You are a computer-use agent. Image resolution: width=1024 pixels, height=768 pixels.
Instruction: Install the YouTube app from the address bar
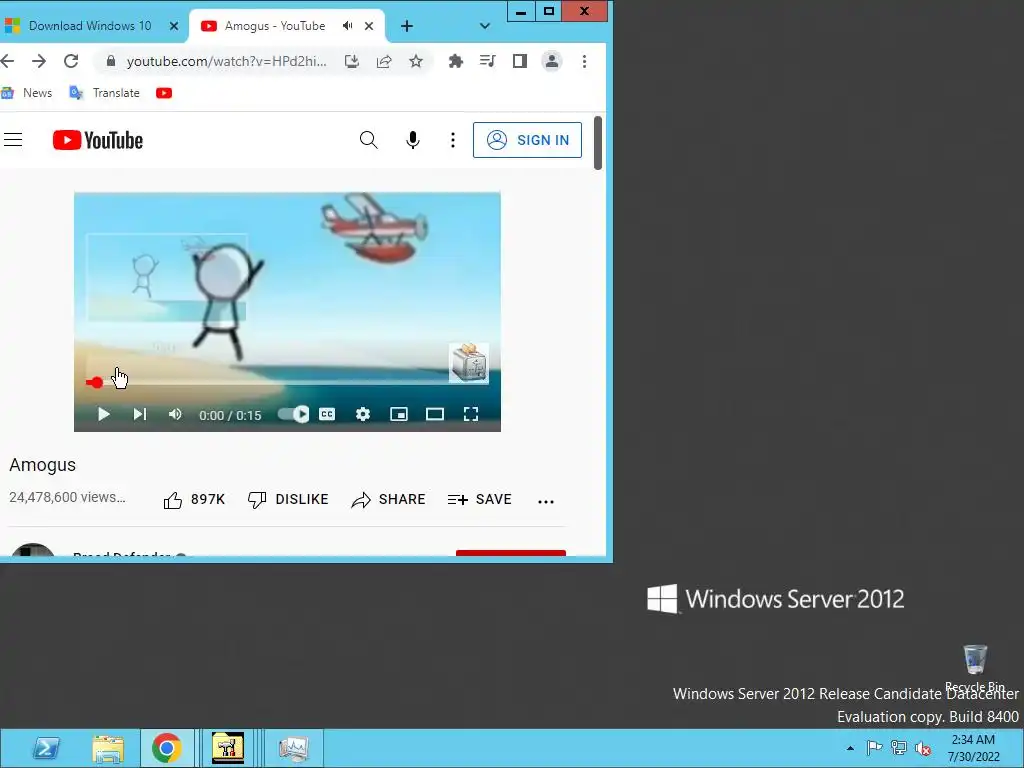[x=352, y=61]
